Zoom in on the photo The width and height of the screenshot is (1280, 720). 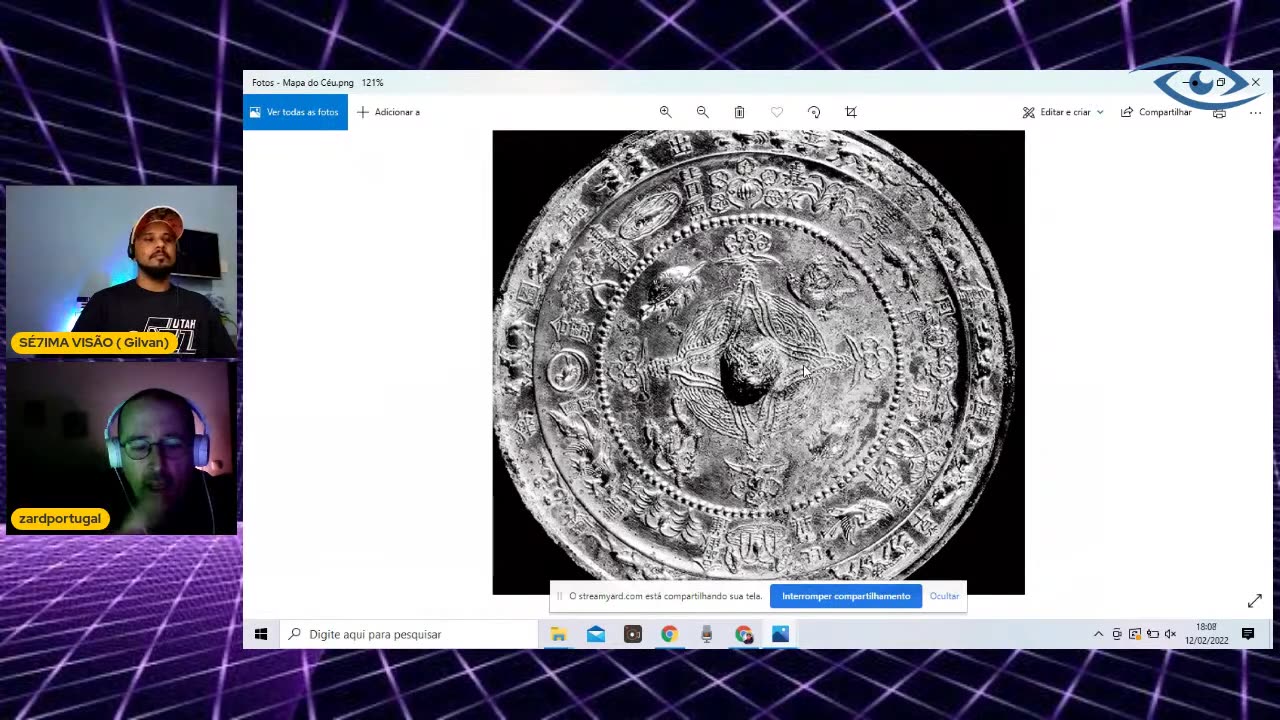(665, 112)
